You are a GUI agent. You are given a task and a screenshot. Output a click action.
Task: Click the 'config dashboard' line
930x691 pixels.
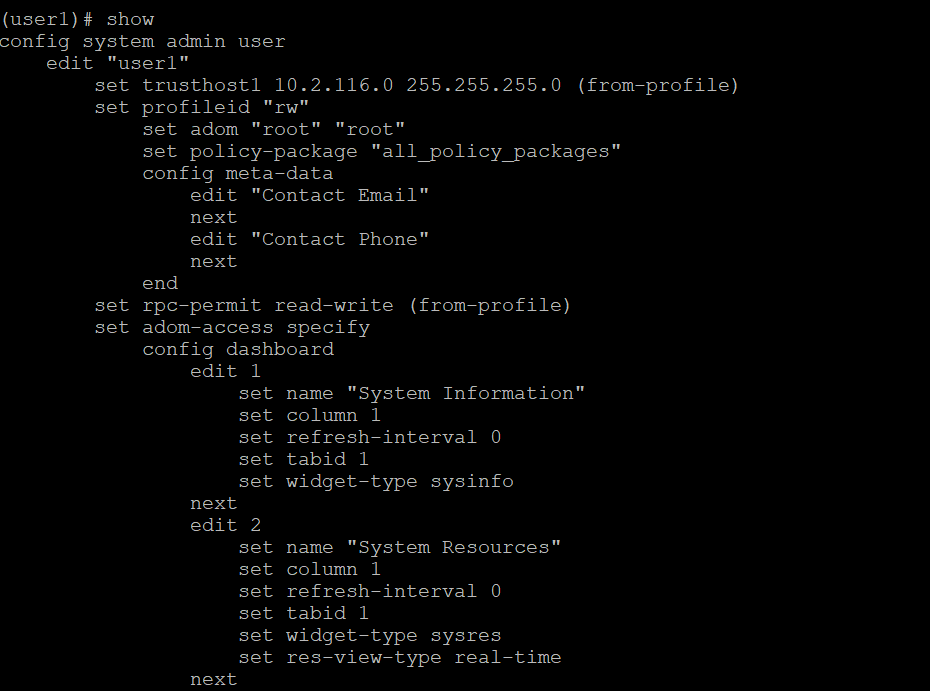click(237, 349)
